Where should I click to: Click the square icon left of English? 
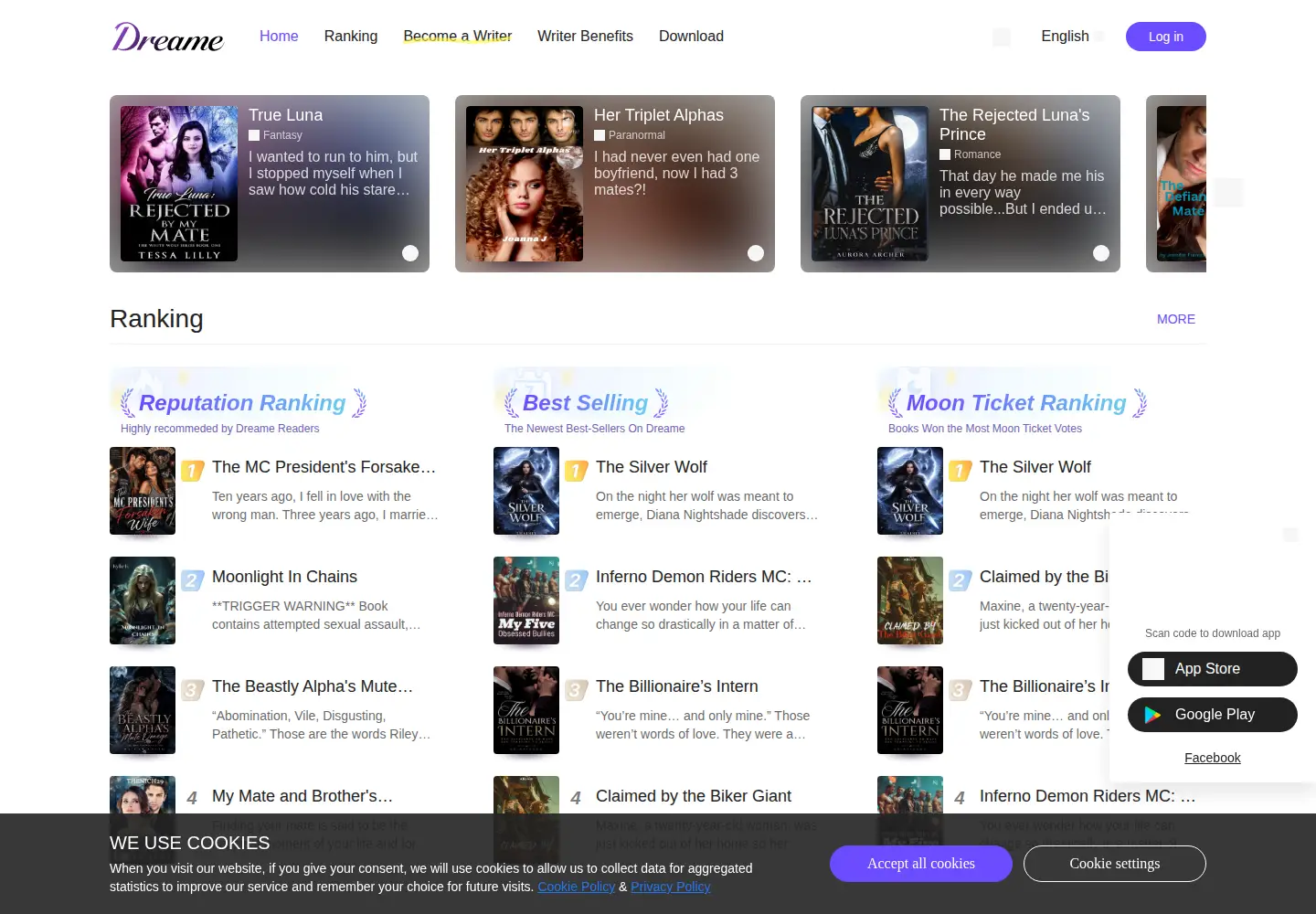(1002, 37)
